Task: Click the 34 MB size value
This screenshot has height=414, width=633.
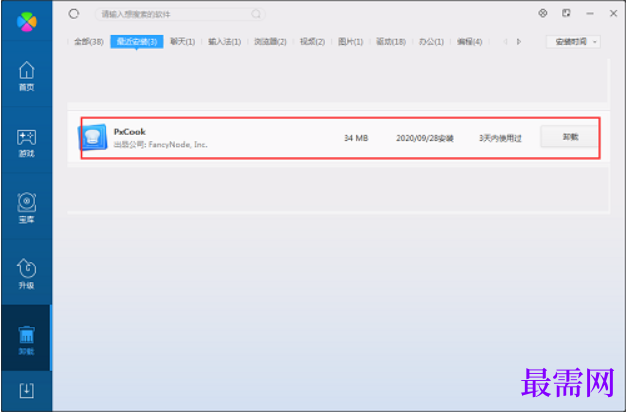Action: click(356, 138)
